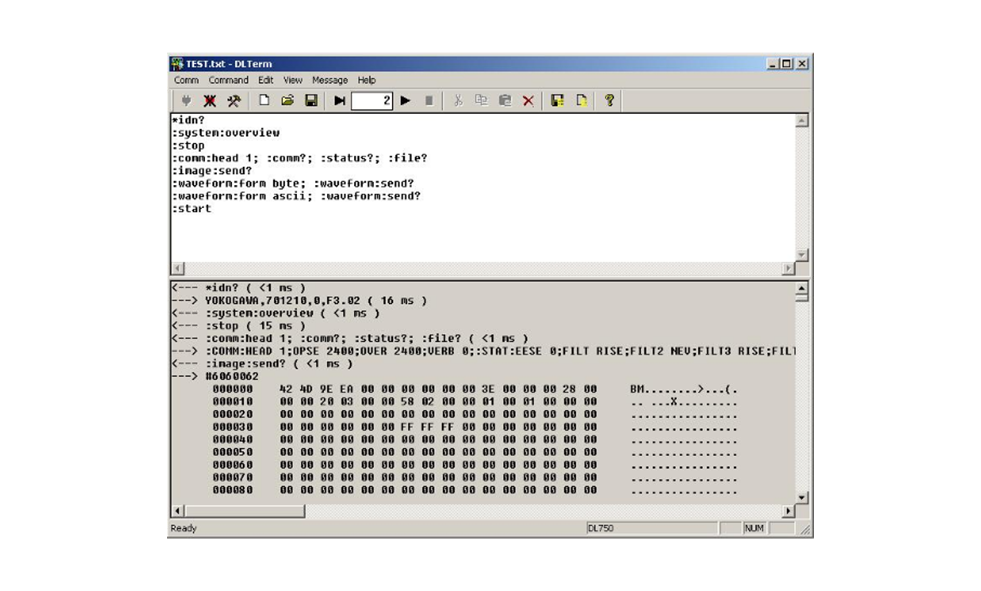
Task: Click the red X delete icon
Action: (528, 101)
